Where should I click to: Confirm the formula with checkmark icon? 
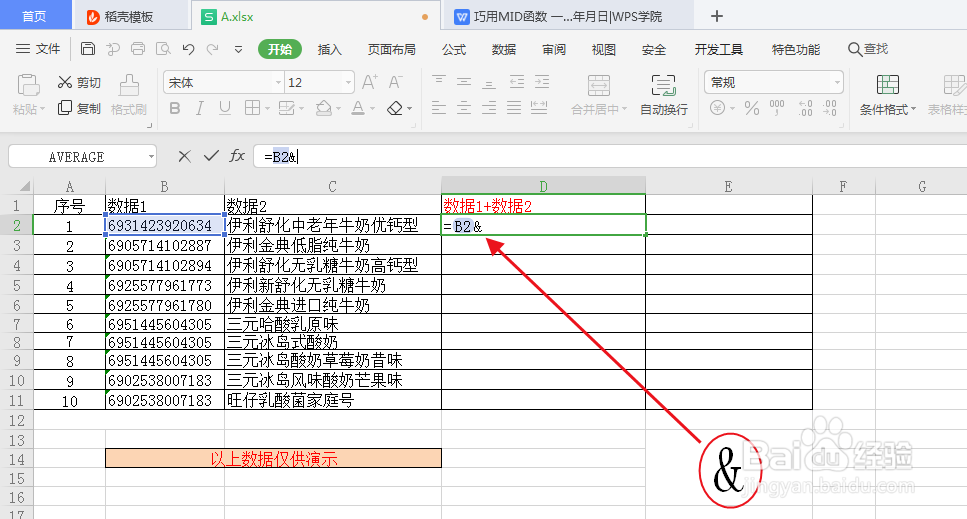click(211, 156)
